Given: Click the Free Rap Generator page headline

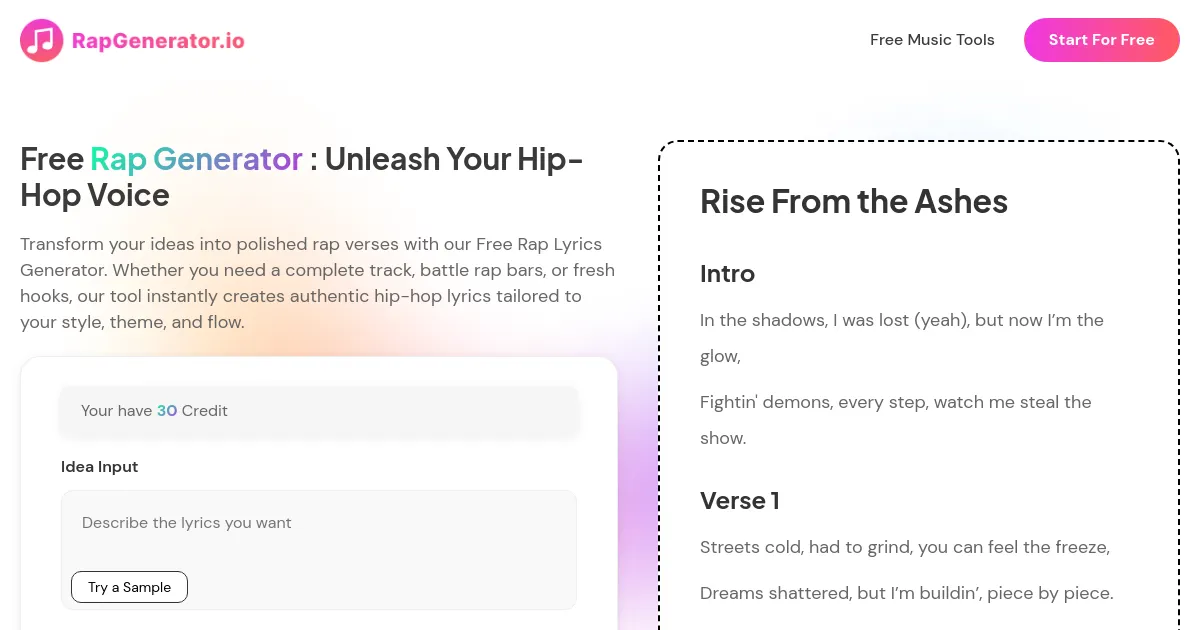Looking at the screenshot, I should [x=301, y=177].
